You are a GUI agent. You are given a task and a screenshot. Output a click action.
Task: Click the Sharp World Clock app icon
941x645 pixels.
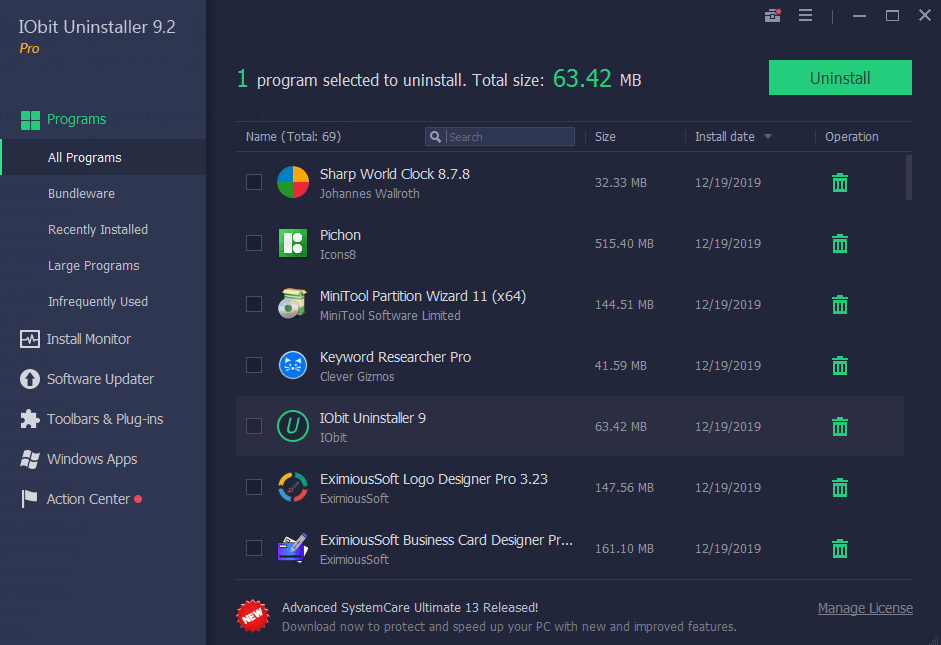293,182
